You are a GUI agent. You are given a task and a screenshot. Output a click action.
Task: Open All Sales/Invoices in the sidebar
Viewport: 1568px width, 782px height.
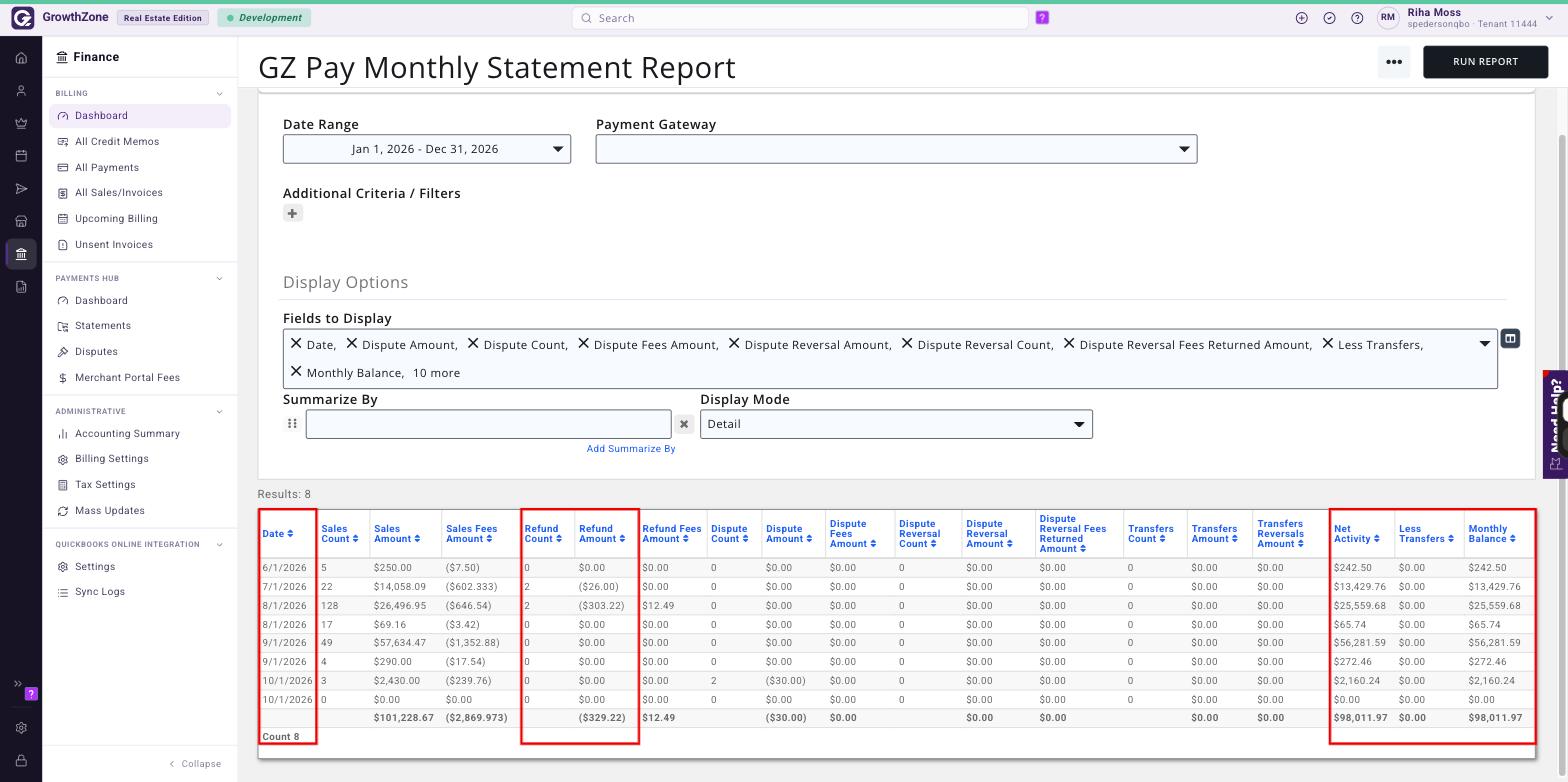[118, 193]
